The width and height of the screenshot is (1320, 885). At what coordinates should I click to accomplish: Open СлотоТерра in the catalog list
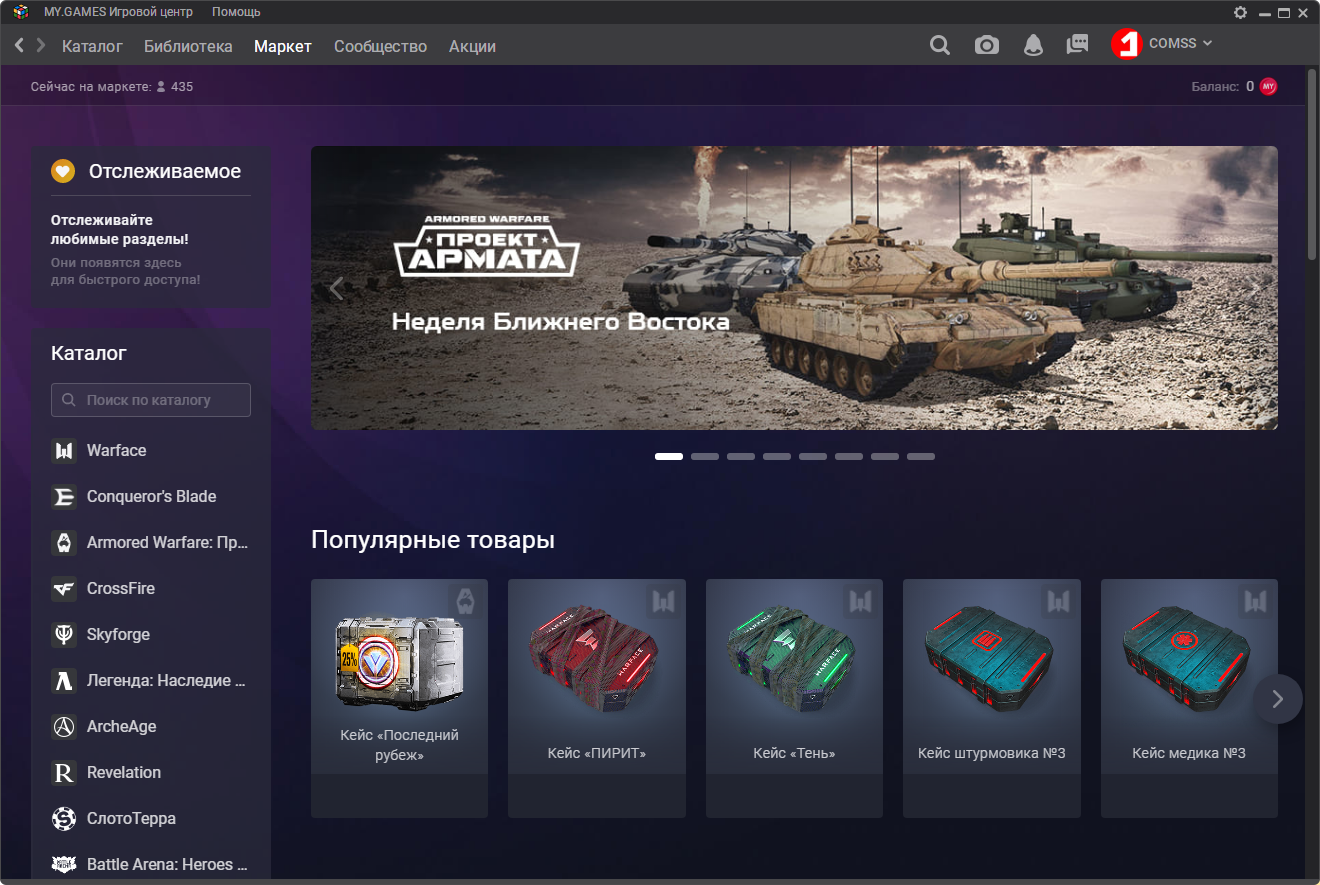151,819
